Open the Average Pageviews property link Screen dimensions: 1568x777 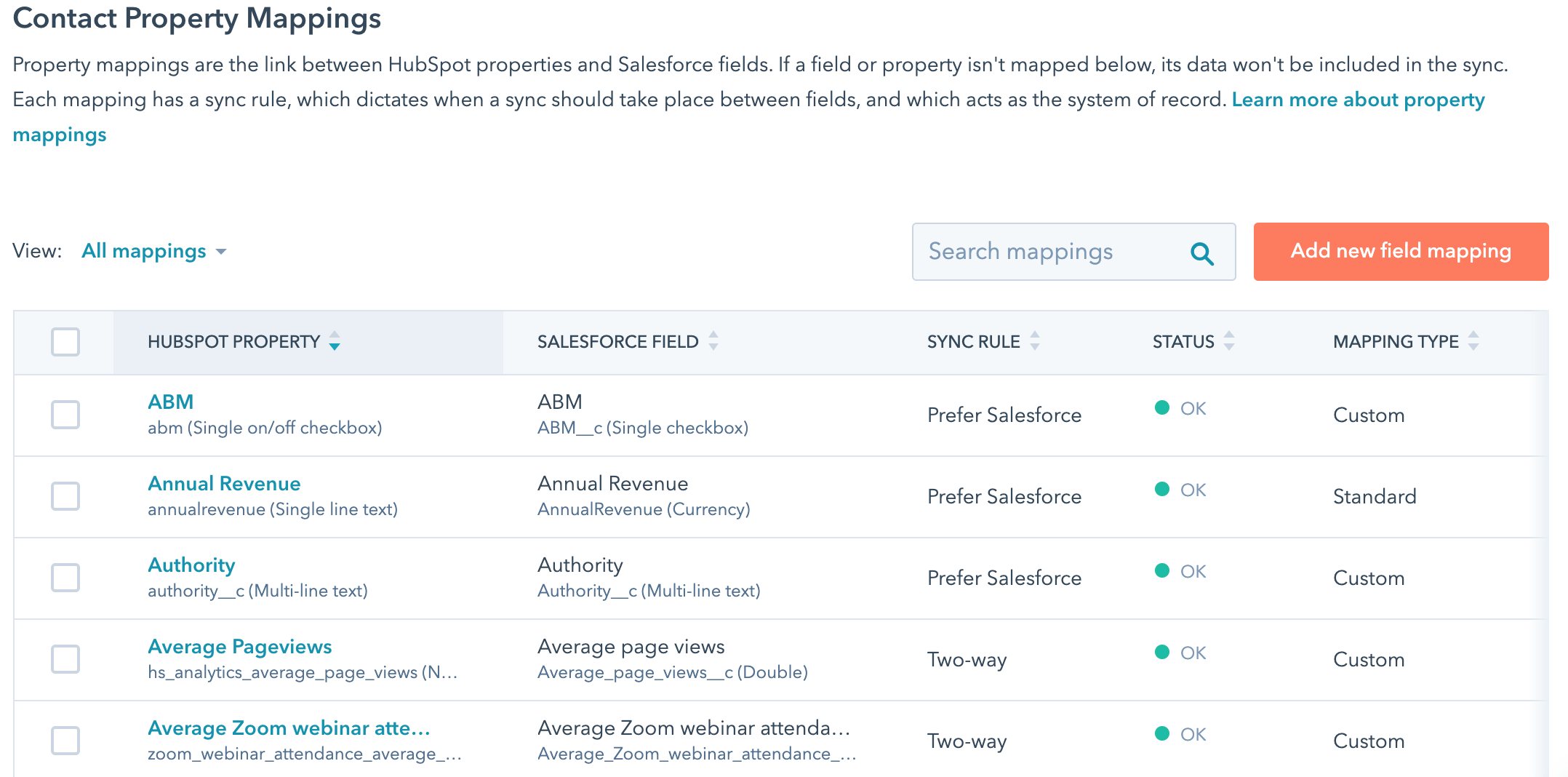[x=239, y=647]
